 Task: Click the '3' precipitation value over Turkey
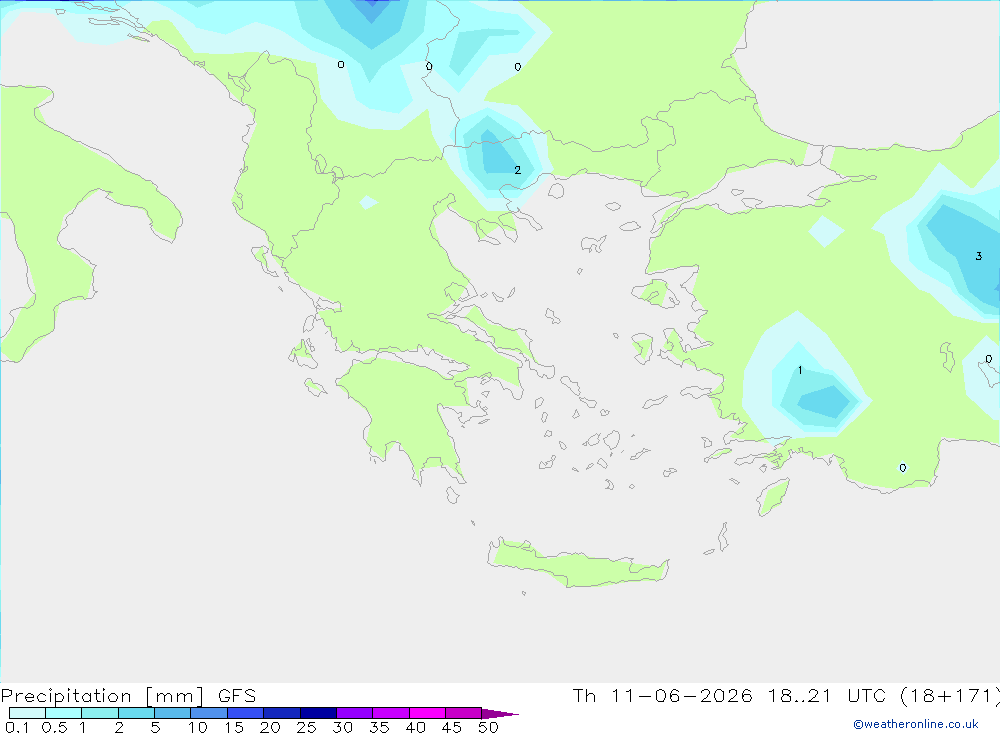[x=978, y=256]
